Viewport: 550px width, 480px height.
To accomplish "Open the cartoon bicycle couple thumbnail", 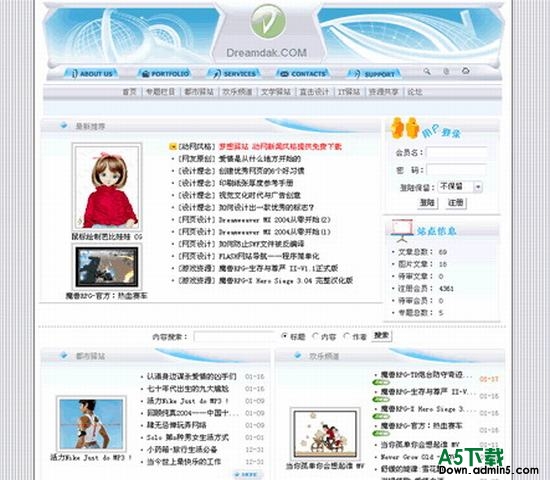I will (x=326, y=434).
